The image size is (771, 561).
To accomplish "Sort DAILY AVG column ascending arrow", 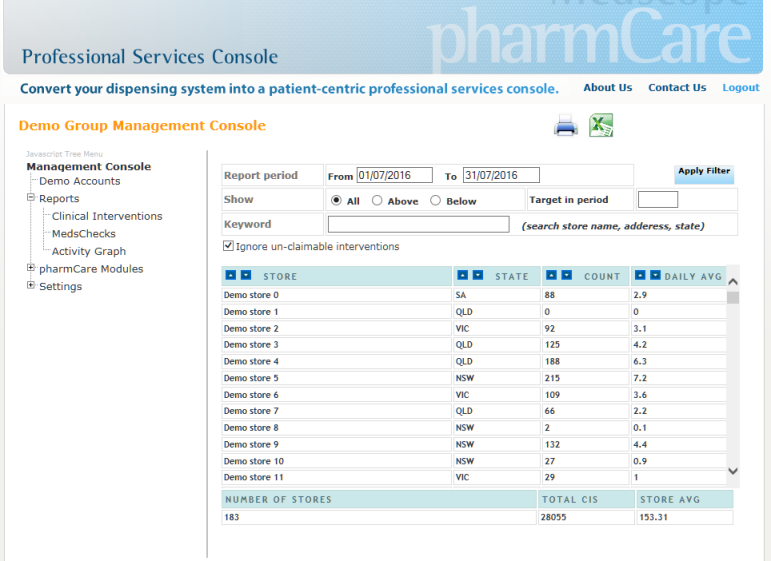I will click(x=640, y=275).
